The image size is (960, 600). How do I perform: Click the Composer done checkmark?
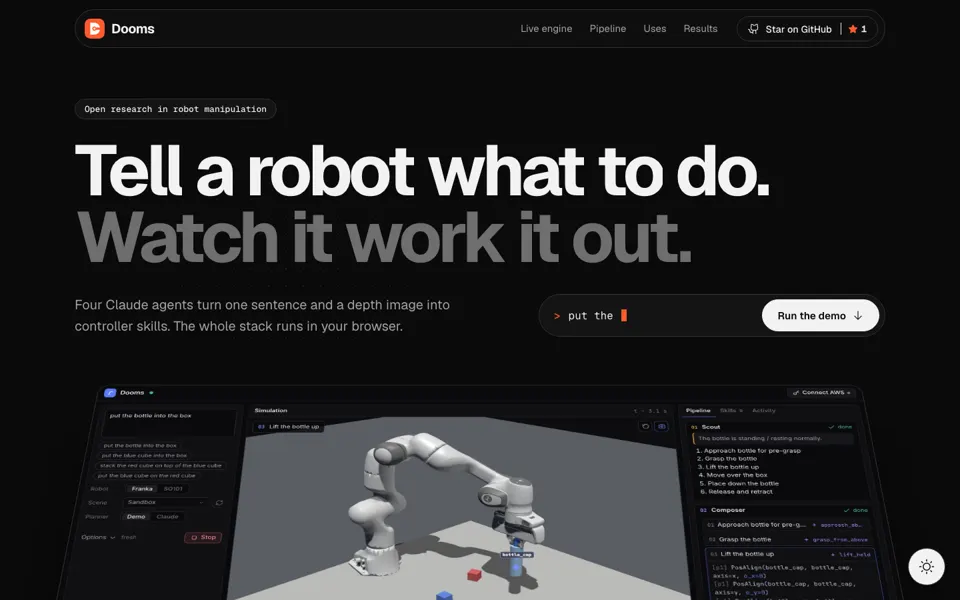[x=847, y=510]
